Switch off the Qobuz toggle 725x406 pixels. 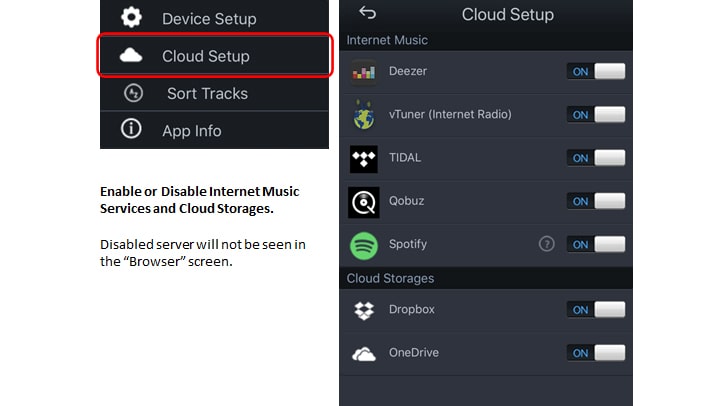pos(596,201)
